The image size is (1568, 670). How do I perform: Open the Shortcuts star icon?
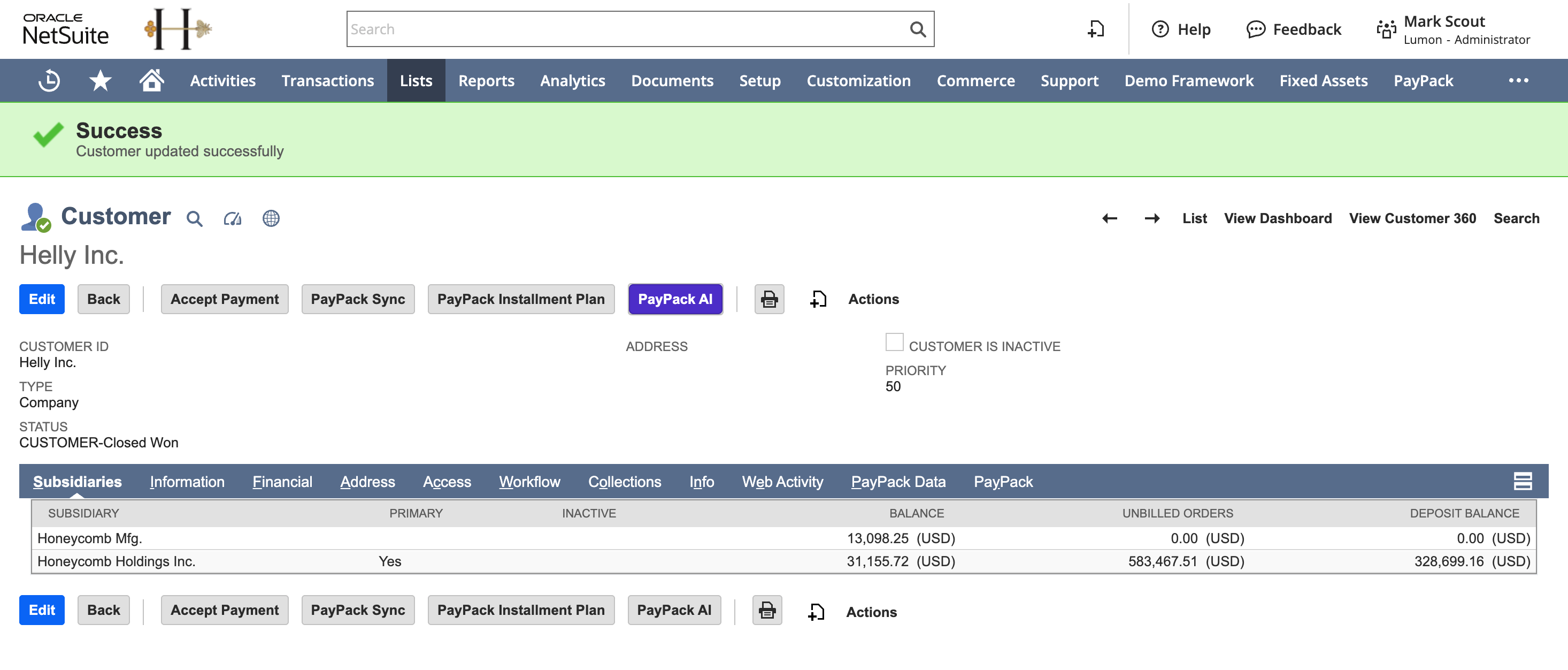click(x=101, y=80)
